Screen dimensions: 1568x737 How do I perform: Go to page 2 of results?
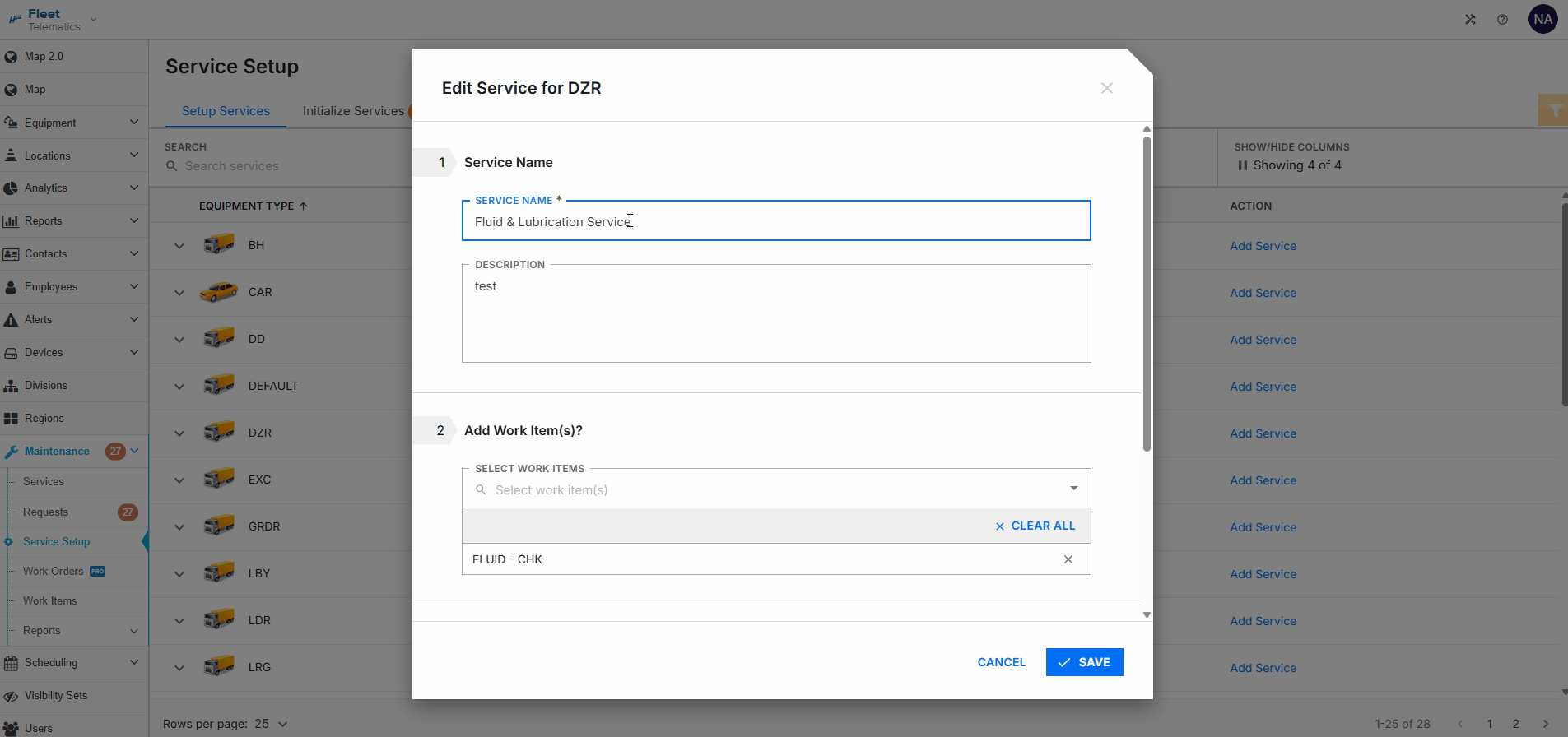click(x=1515, y=724)
